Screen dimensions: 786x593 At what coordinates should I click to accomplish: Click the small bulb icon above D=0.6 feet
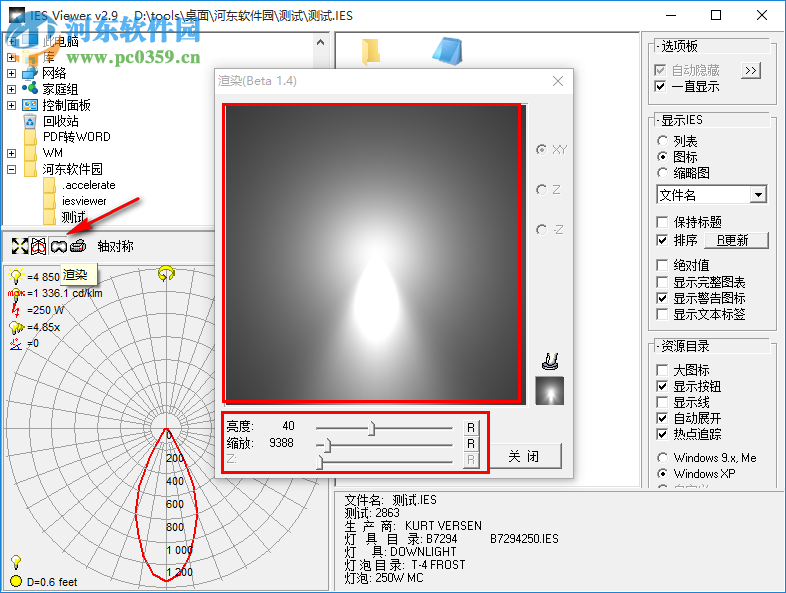click(x=16, y=561)
